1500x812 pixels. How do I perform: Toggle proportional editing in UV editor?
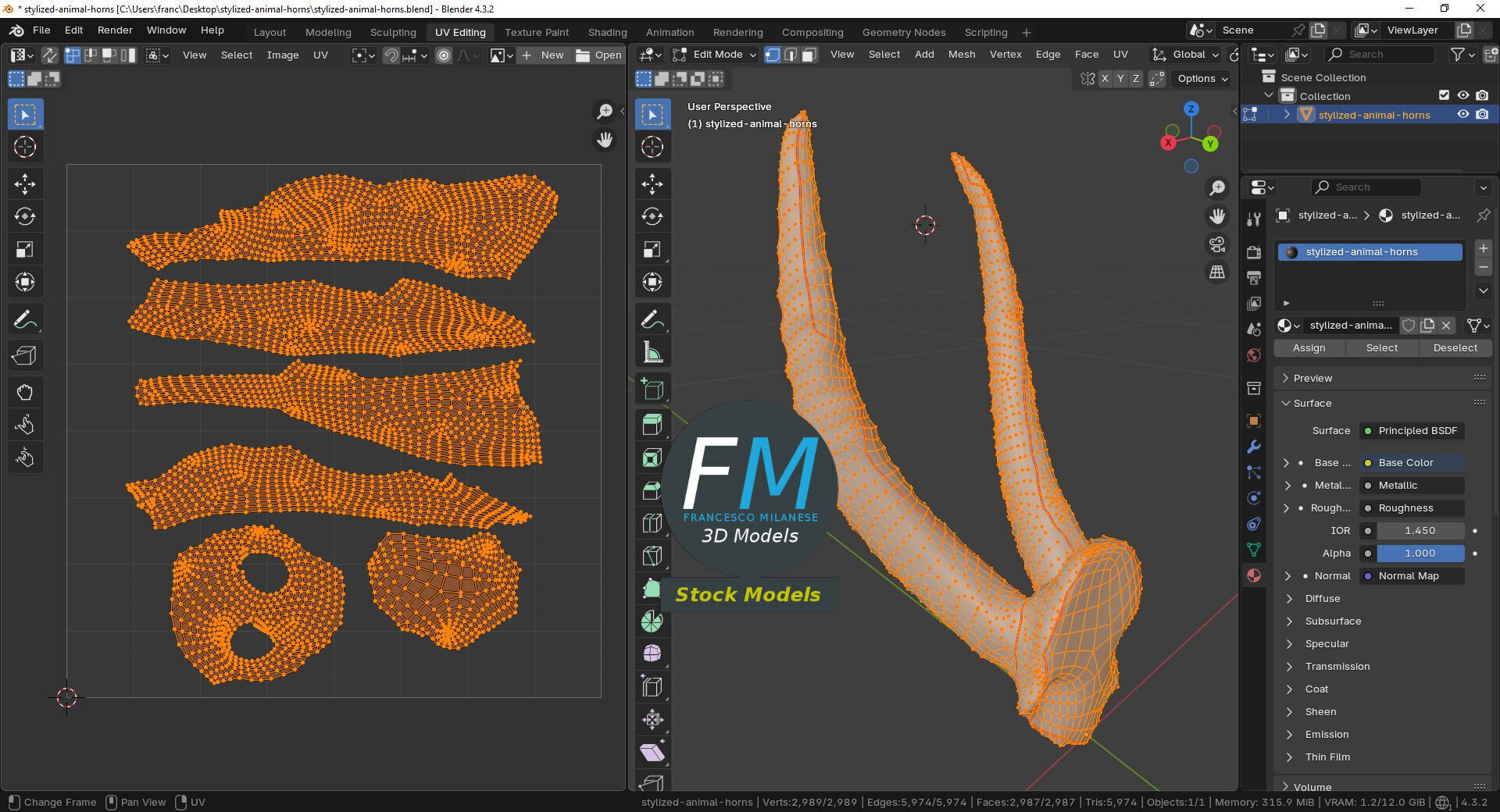443,55
